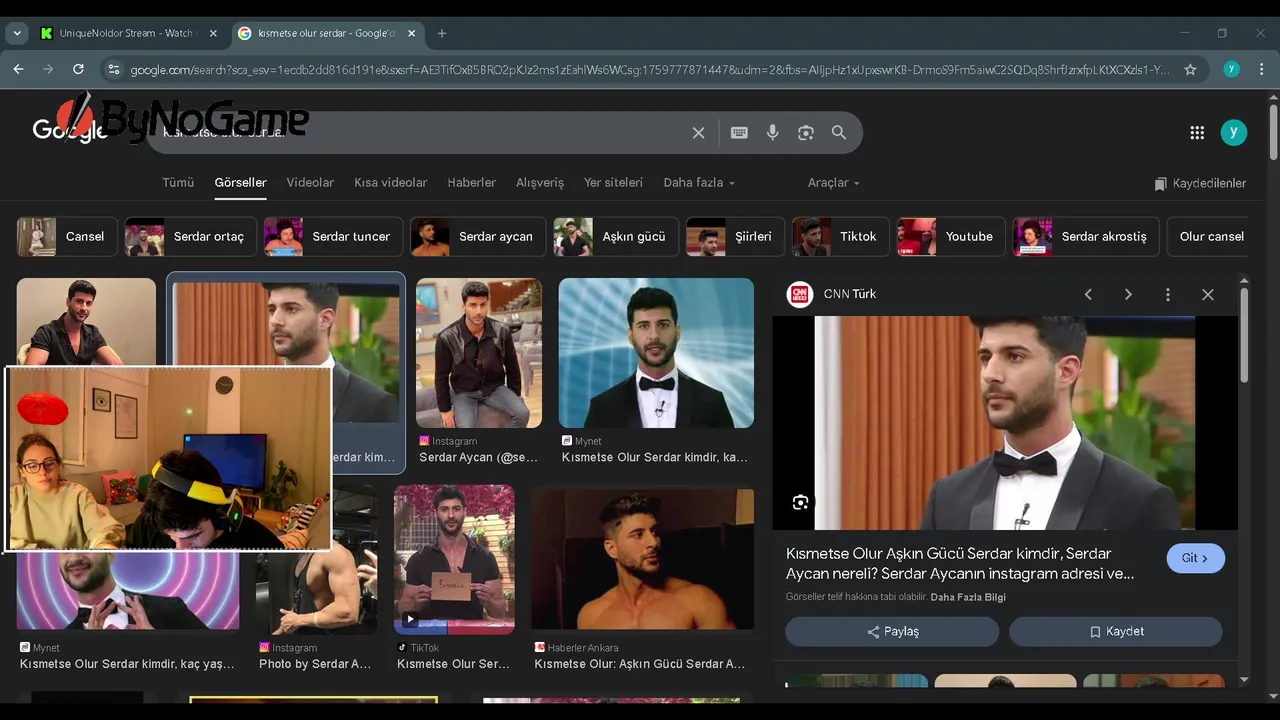This screenshot has height=720, width=1280.
Task: Open the Daha Fazla Bilgi link
Action: [x=968, y=597]
